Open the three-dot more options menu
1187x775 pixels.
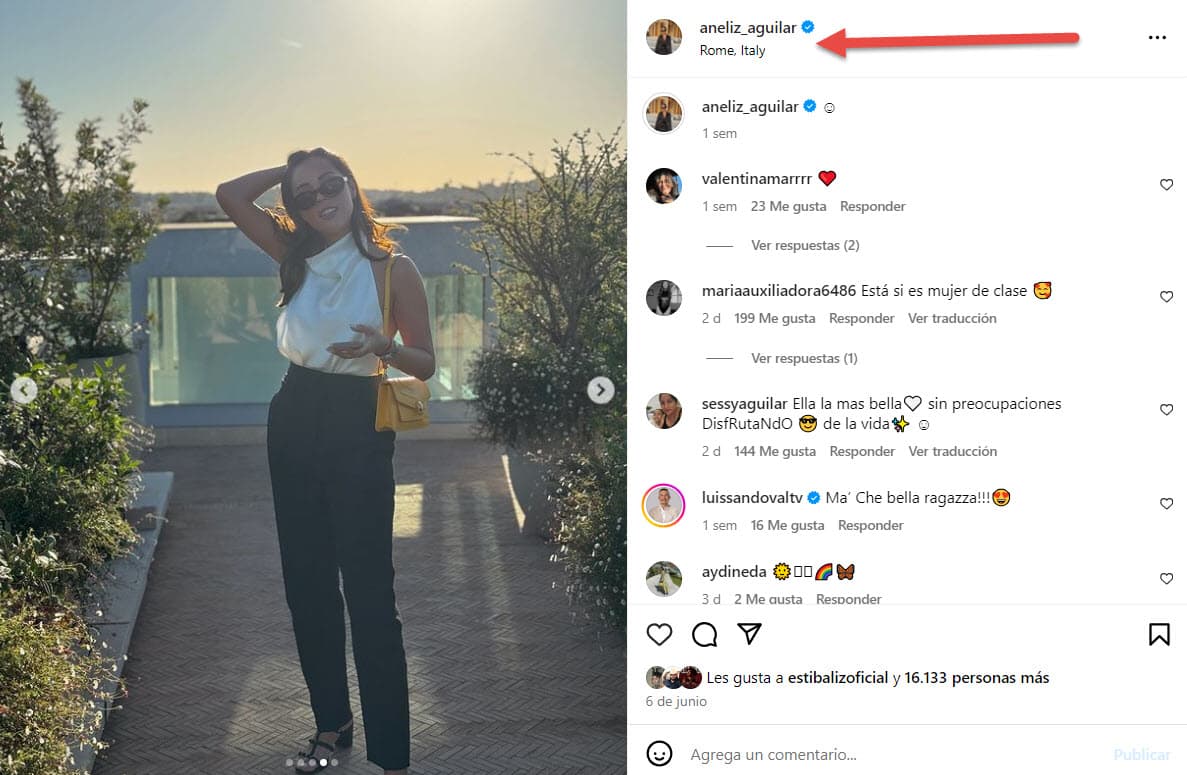coord(1157,38)
